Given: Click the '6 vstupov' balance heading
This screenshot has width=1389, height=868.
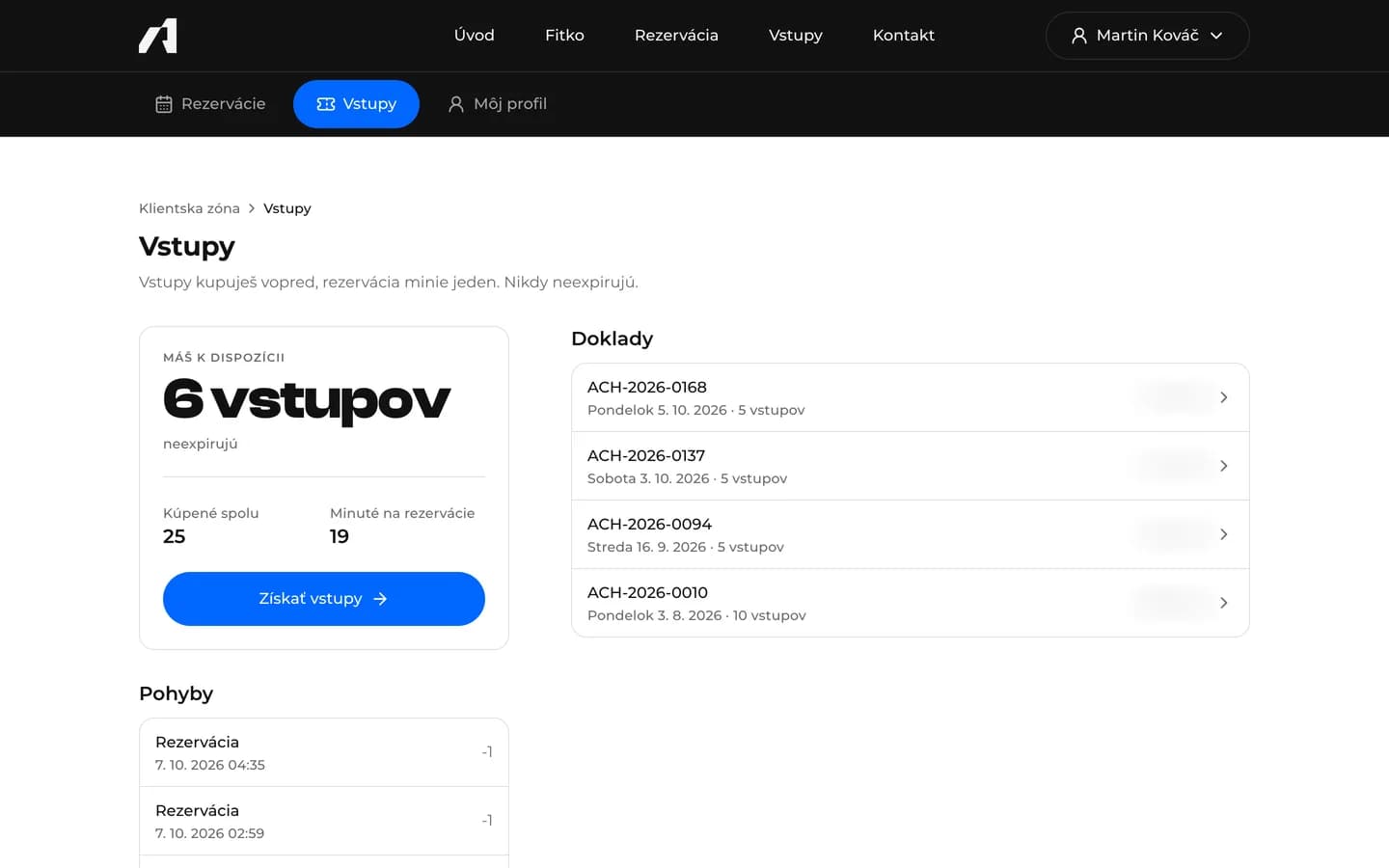Looking at the screenshot, I should click(307, 400).
